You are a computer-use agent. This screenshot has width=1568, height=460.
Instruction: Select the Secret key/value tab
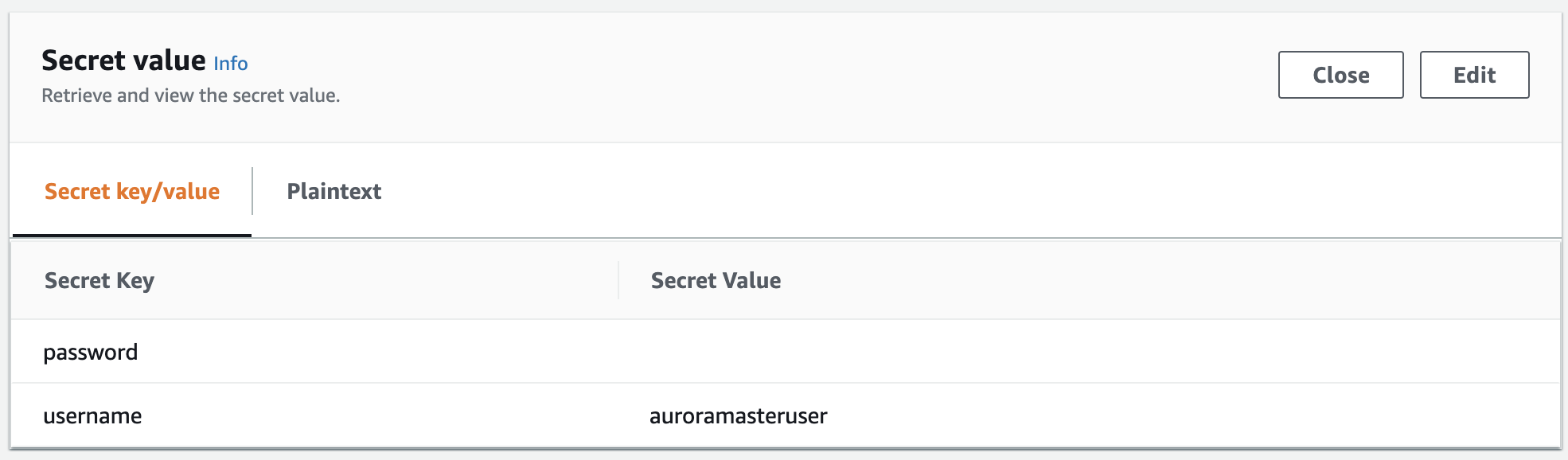(x=132, y=192)
